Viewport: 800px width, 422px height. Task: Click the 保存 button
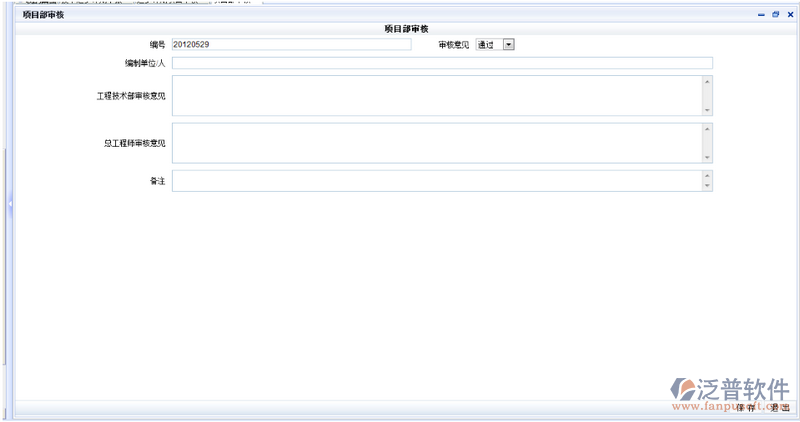tap(745, 408)
